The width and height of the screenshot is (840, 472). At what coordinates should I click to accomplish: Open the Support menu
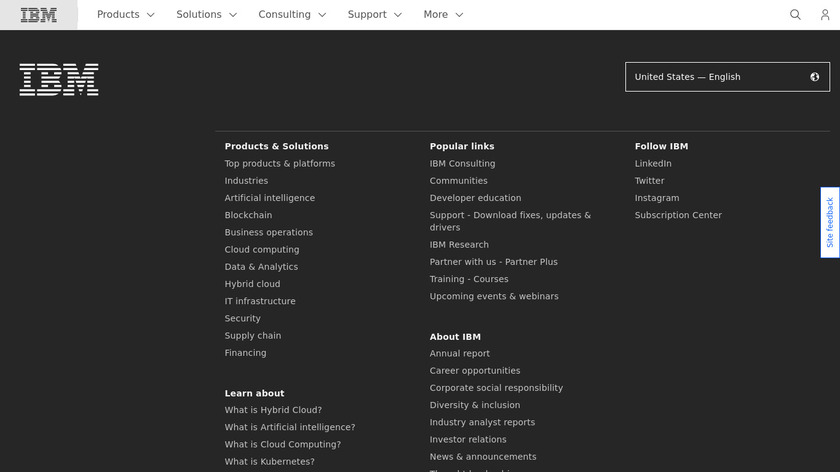point(375,15)
